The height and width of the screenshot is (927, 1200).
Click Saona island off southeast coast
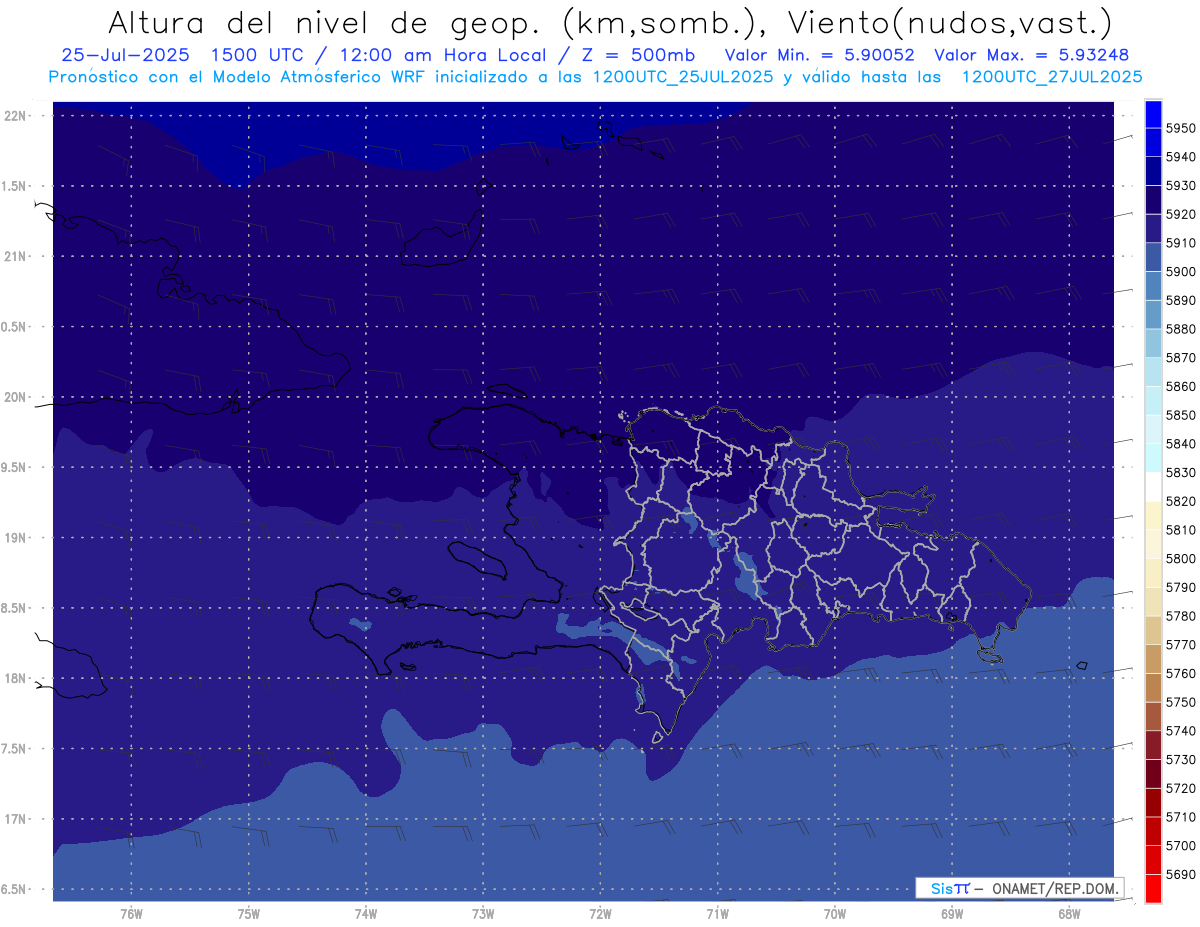(991, 655)
